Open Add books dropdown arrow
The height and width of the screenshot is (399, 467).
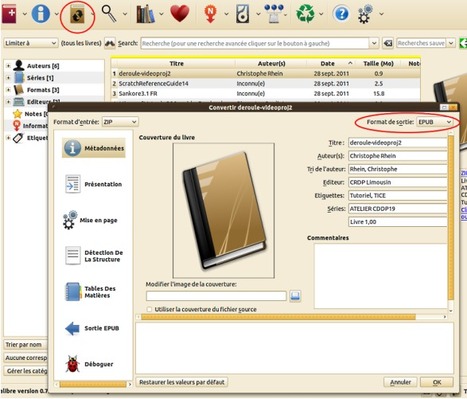tap(25, 14)
